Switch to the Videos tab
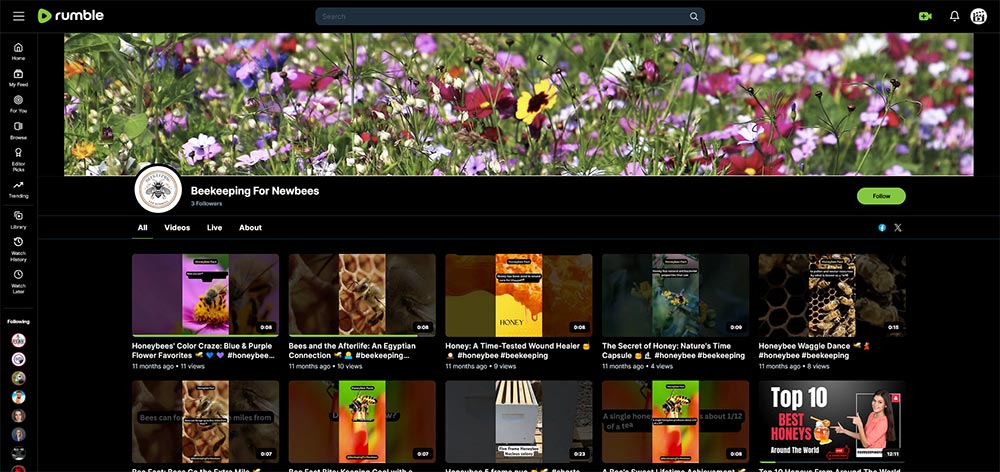 point(177,228)
